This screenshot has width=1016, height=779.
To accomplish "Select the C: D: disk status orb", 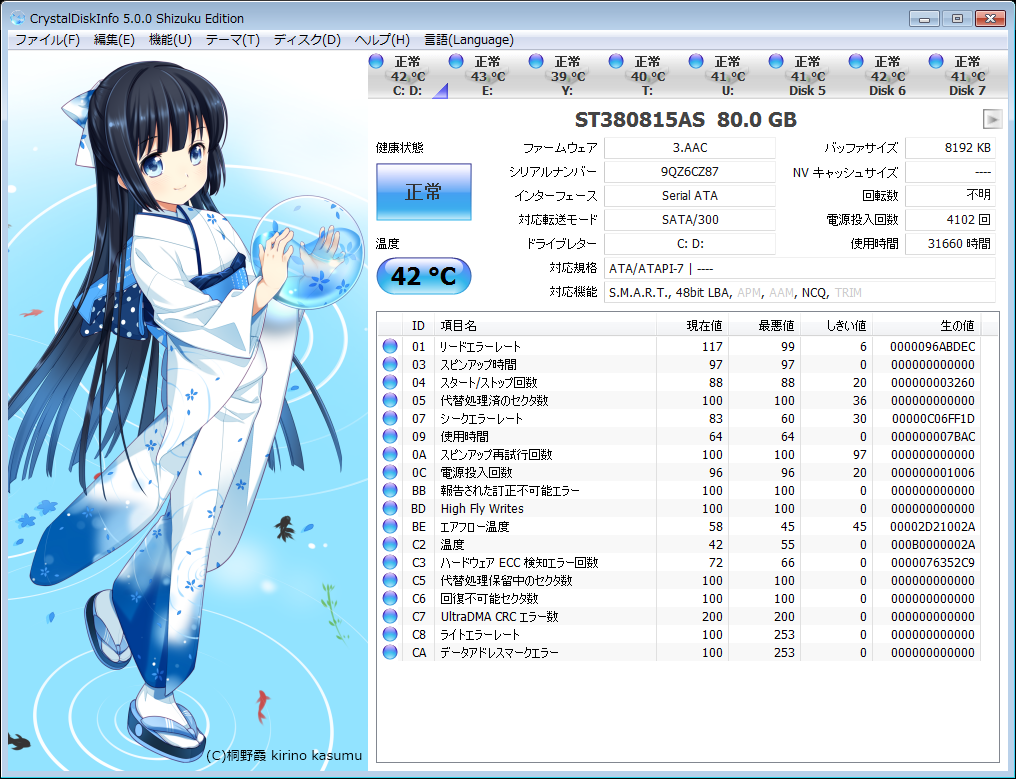I will click(x=376, y=61).
